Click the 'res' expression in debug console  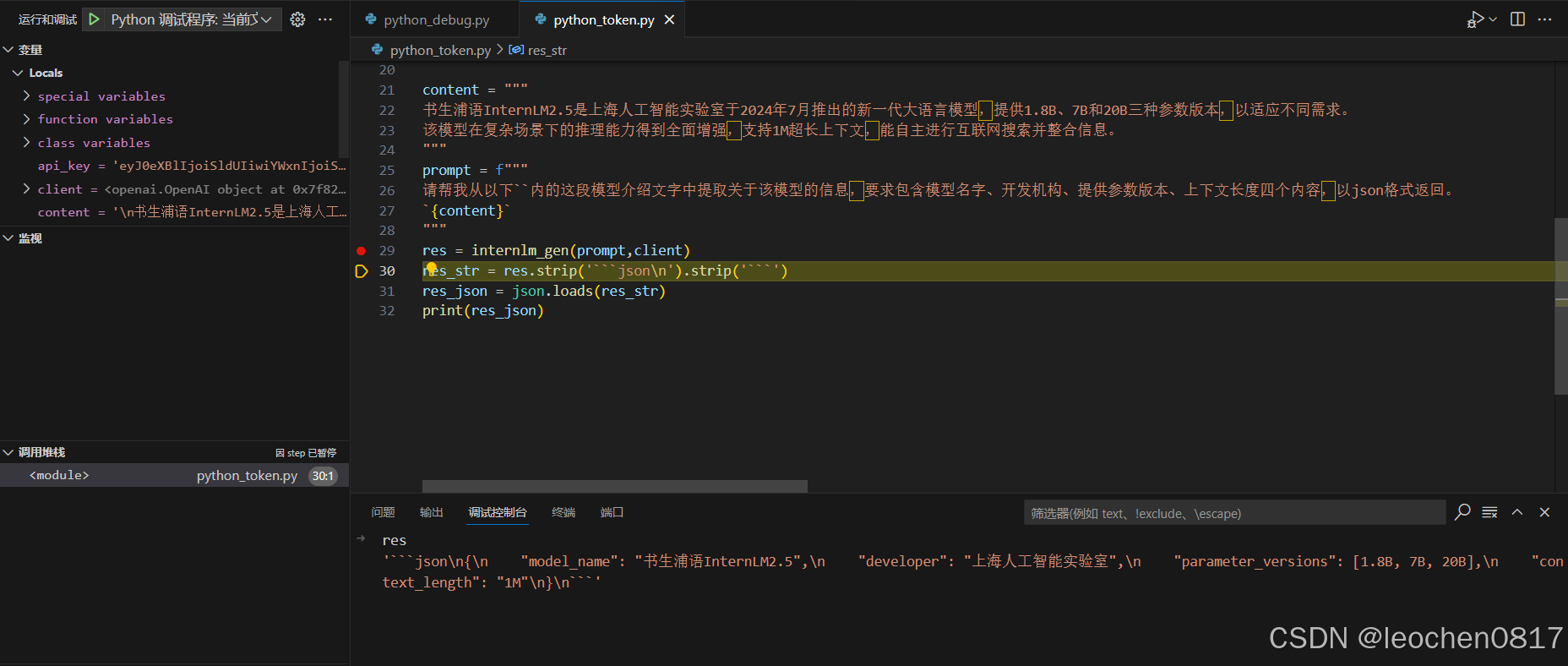(394, 540)
